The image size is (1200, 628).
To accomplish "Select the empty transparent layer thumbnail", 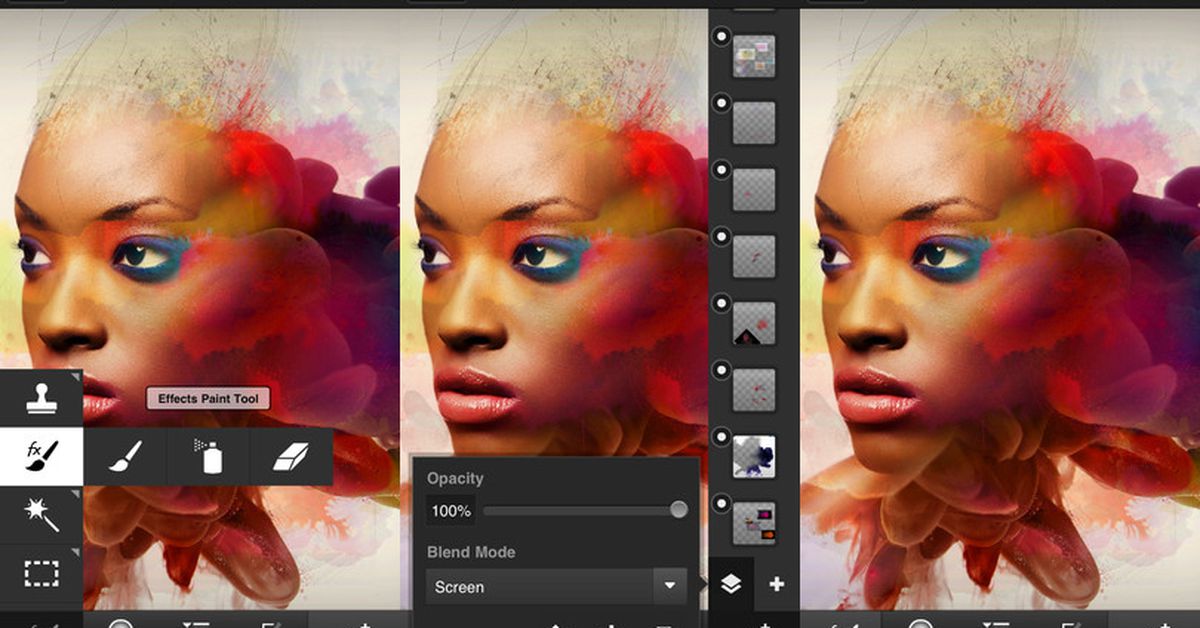I will point(754,122).
